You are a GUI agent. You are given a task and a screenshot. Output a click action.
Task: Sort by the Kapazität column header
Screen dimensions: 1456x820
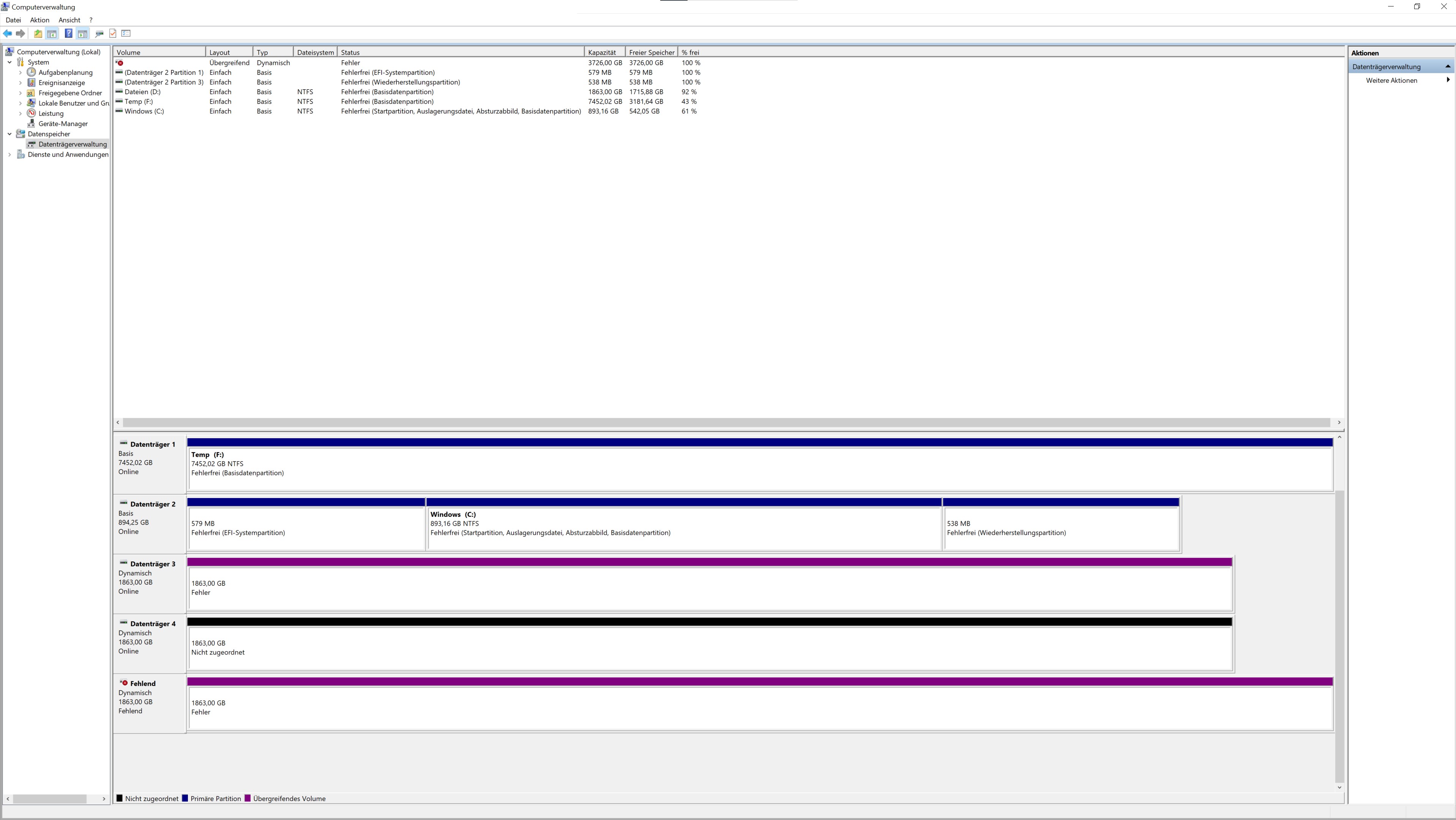point(605,52)
